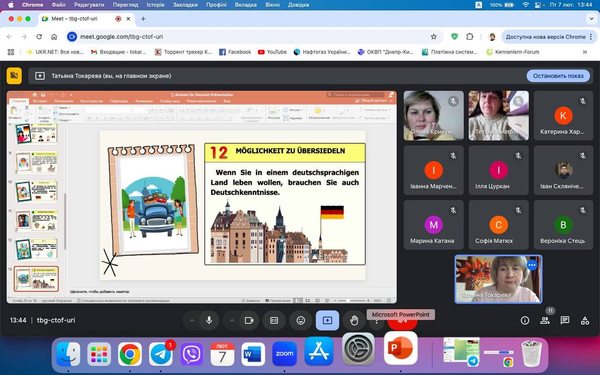The width and height of the screenshot is (600, 375).
Task: Go to Chrome home page icon
Action: [54, 37]
